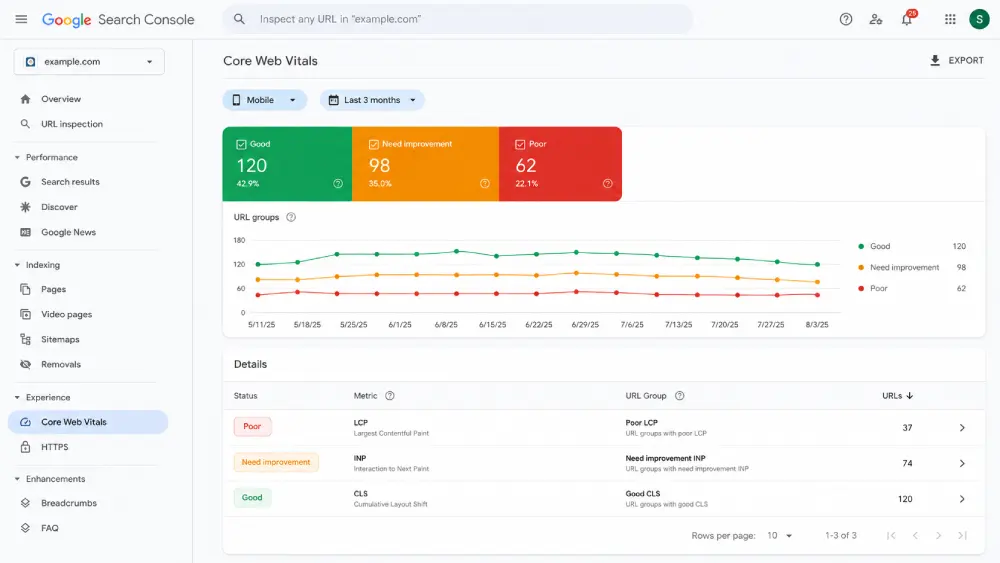Click the URL groups help icon
Screen dimensions: 1000x563
291,217
